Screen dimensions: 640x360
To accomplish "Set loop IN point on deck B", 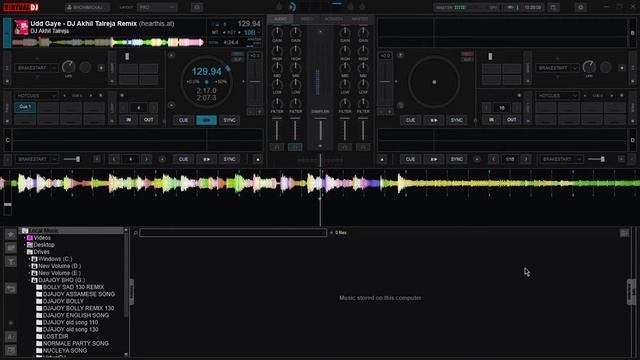I will [x=491, y=120].
